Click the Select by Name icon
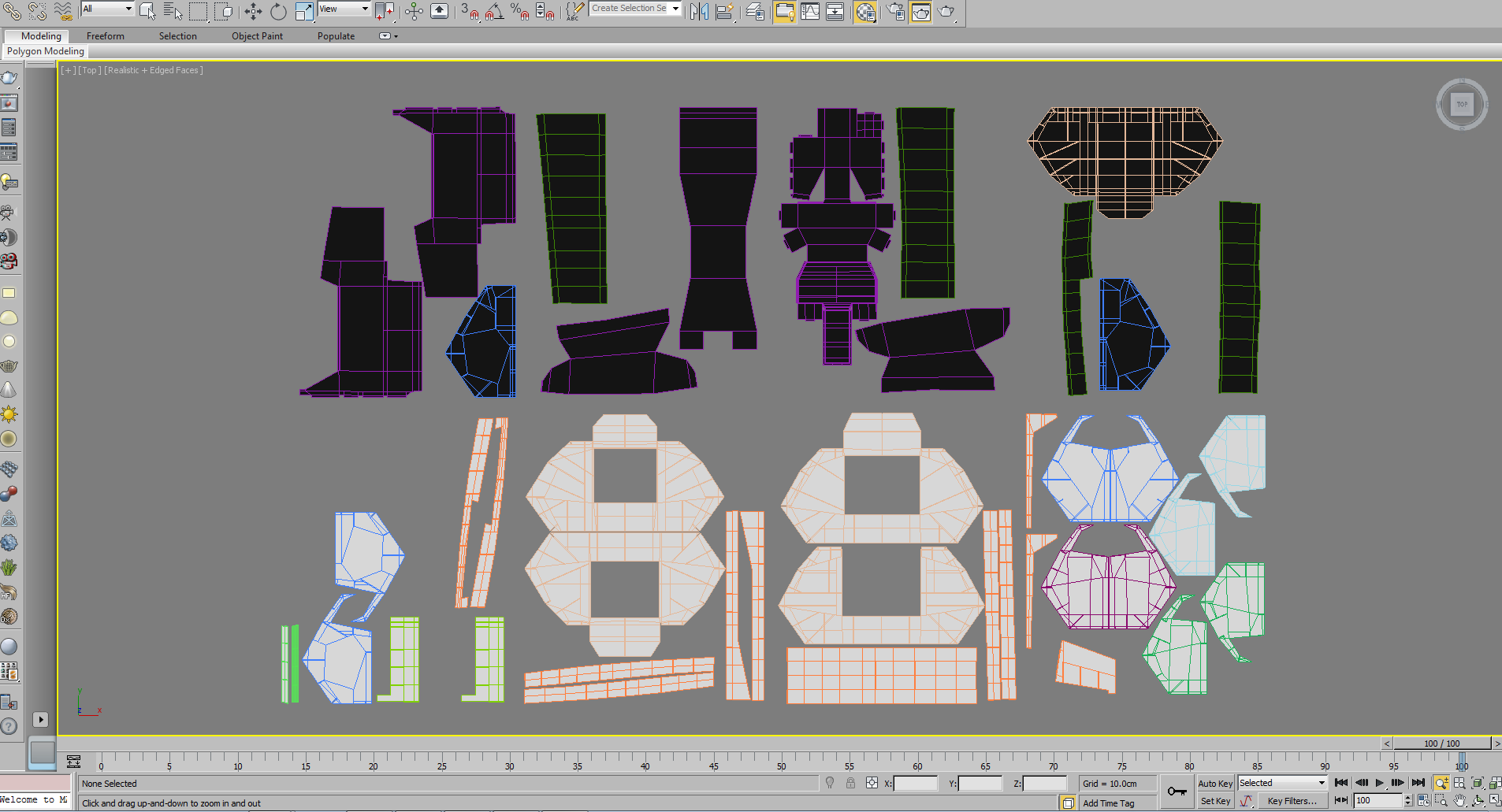The image size is (1502, 812). [x=173, y=11]
